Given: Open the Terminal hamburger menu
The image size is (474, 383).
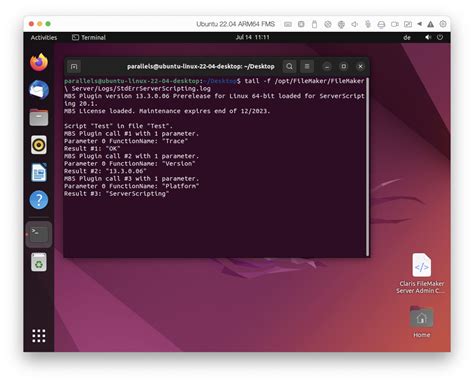Looking at the screenshot, I should [x=307, y=66].
